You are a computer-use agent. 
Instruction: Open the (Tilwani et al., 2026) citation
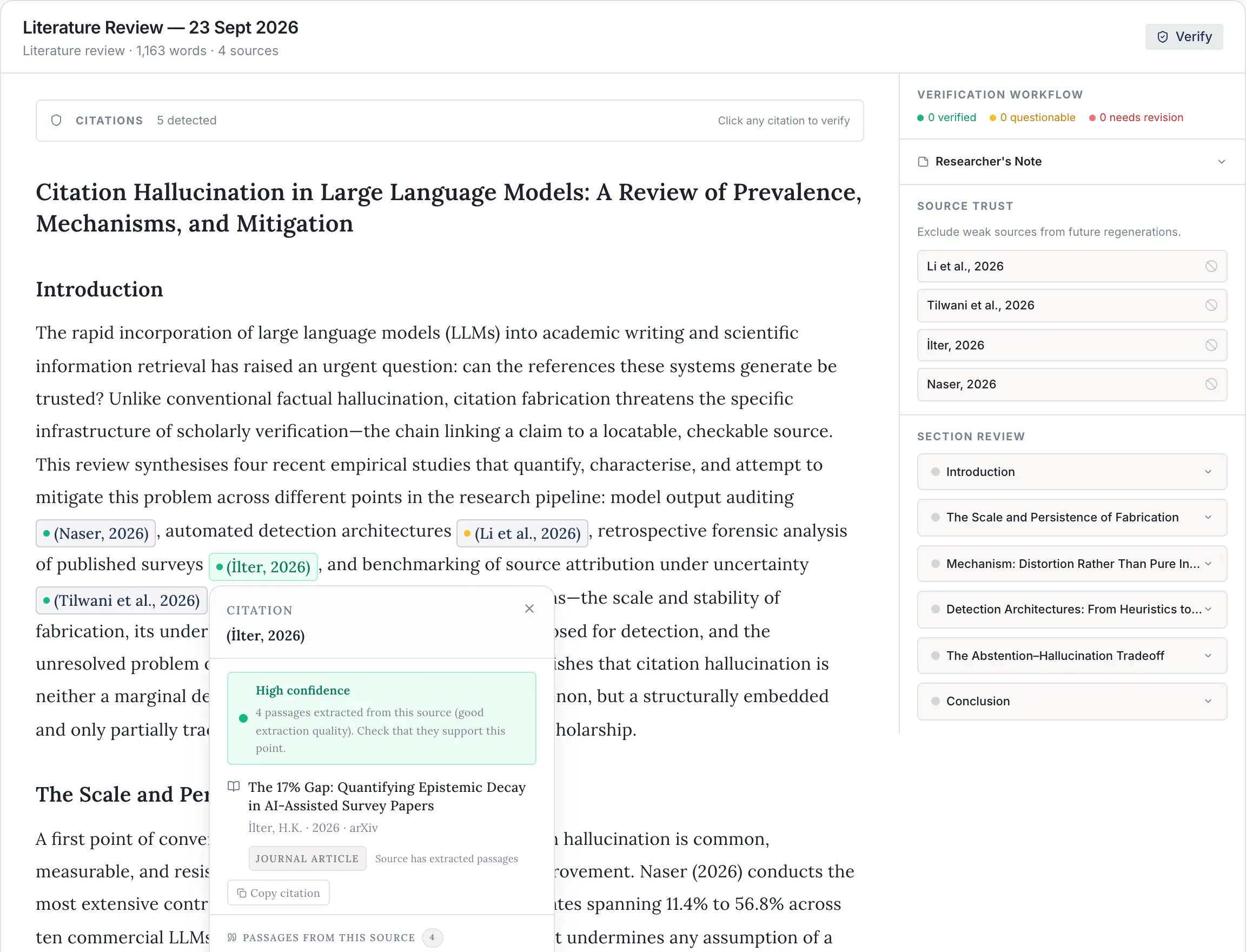[121, 600]
